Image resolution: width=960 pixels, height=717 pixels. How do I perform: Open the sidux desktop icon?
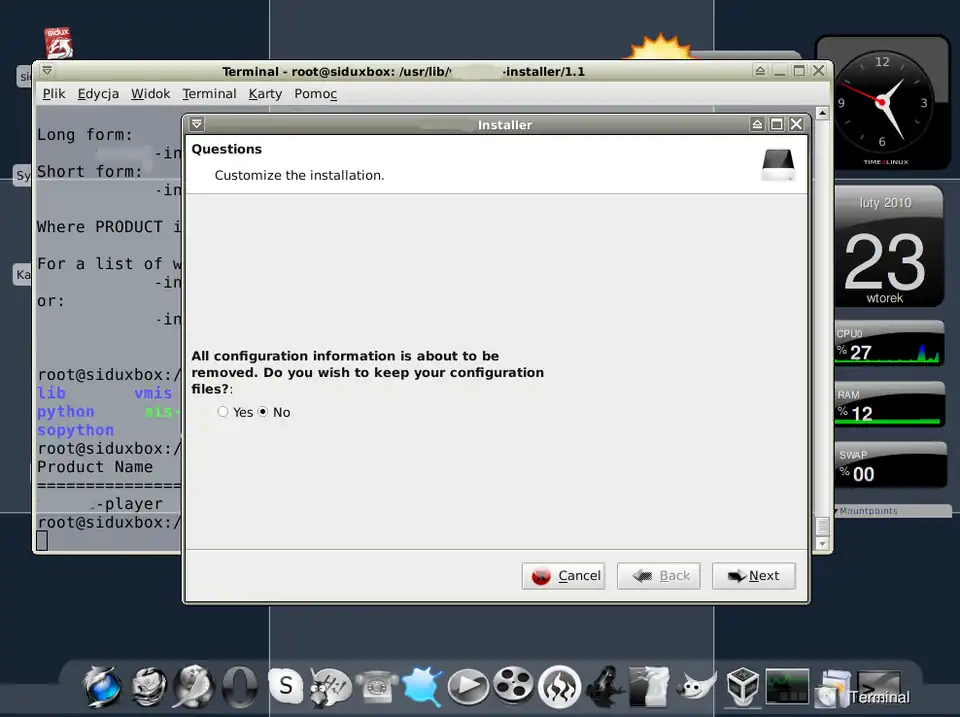pyautogui.click(x=59, y=43)
